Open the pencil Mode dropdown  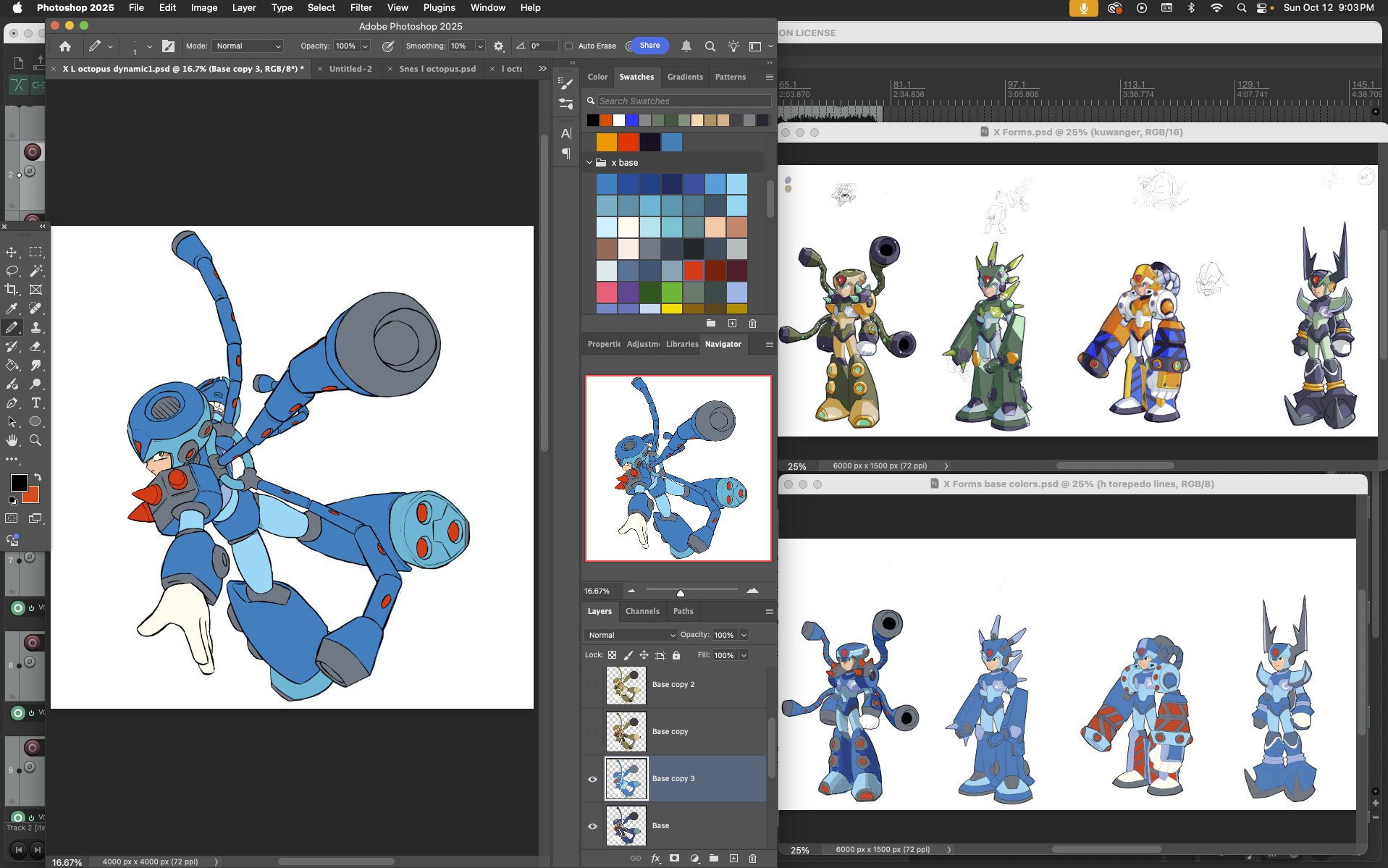(x=248, y=46)
